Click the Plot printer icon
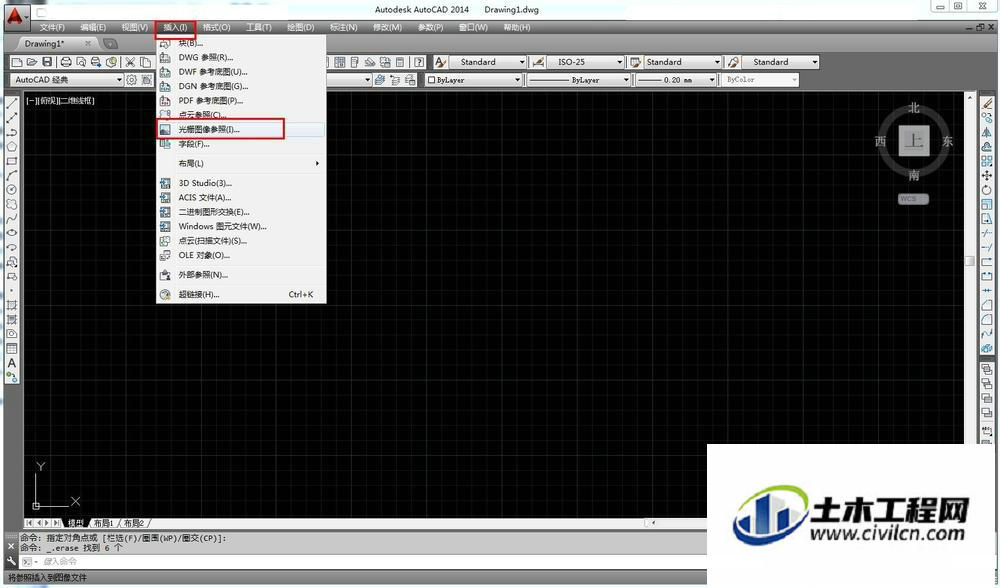1000x588 pixels. 66,62
